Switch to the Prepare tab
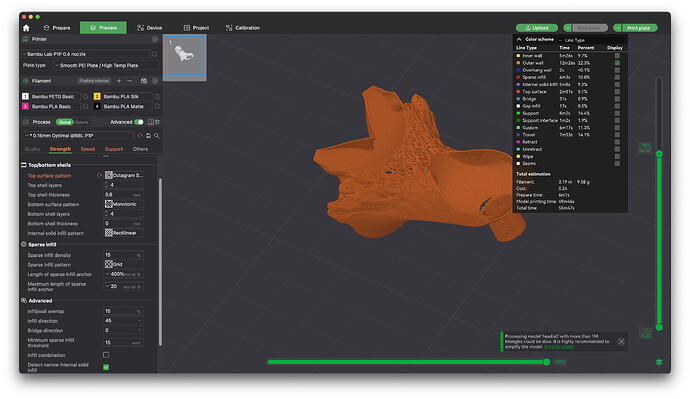The height and width of the screenshot is (399, 690). pyautogui.click(x=57, y=28)
